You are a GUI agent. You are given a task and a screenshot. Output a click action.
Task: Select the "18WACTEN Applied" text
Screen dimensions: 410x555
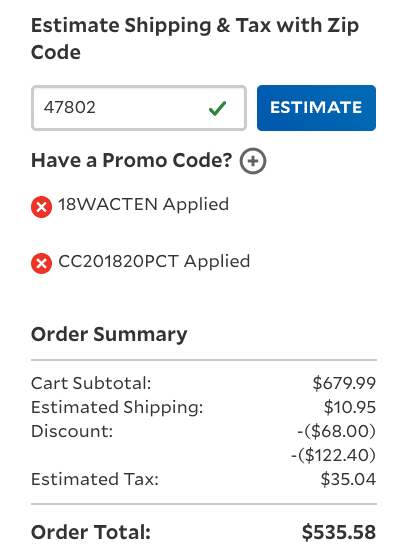(x=143, y=205)
